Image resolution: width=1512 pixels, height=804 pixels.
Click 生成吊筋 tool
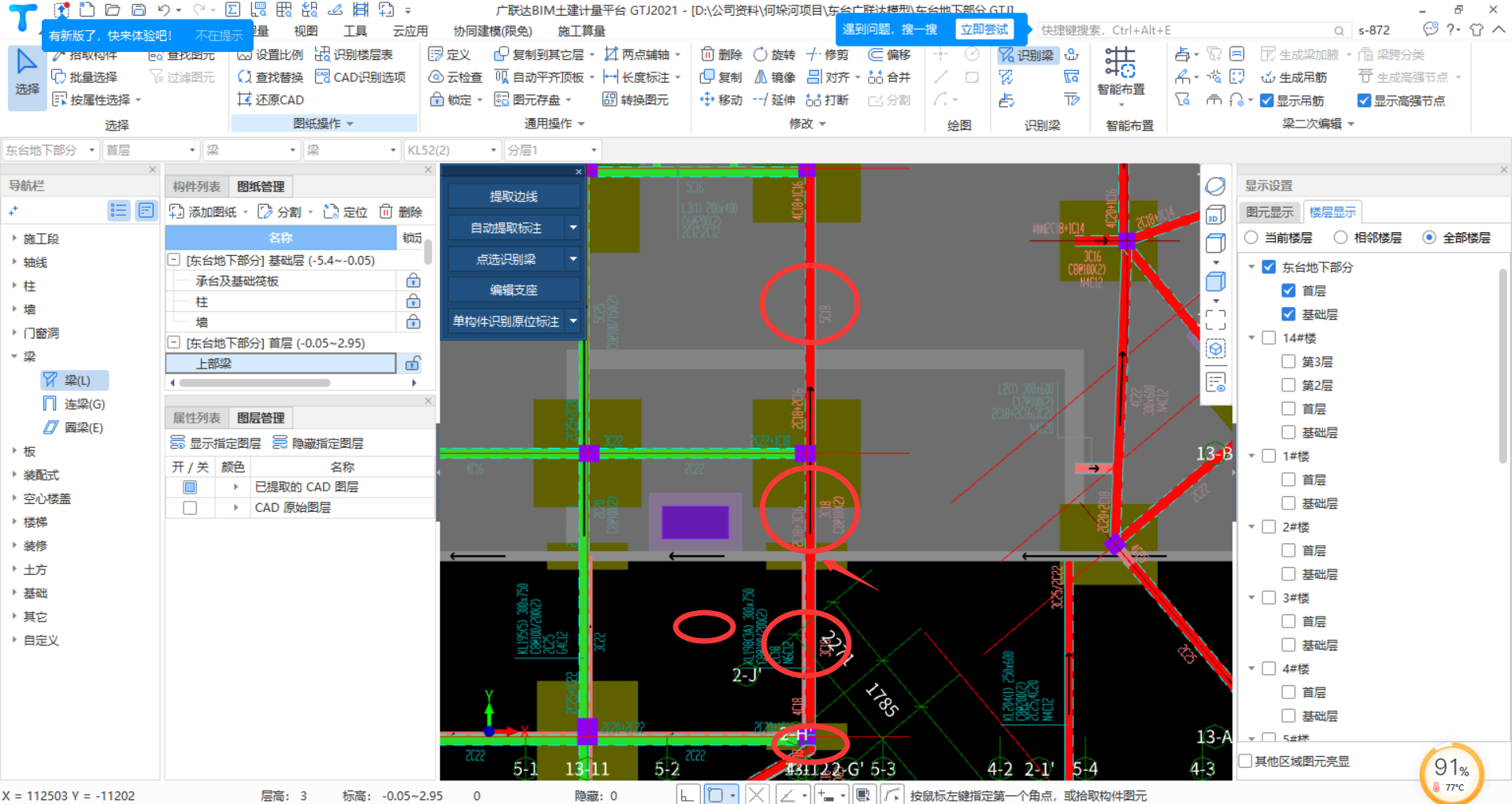[1294, 77]
